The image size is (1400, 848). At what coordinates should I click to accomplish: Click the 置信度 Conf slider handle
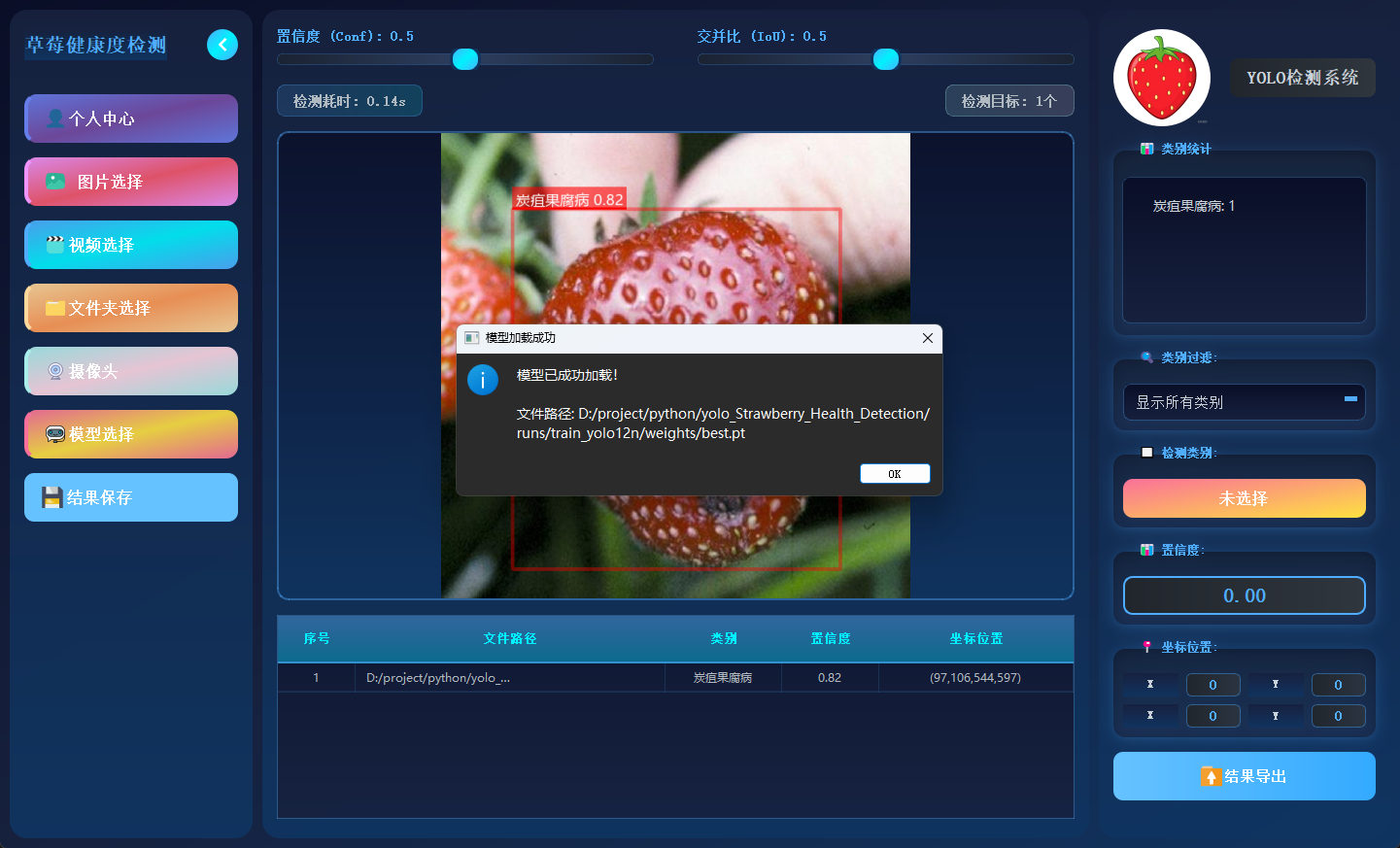tap(465, 59)
